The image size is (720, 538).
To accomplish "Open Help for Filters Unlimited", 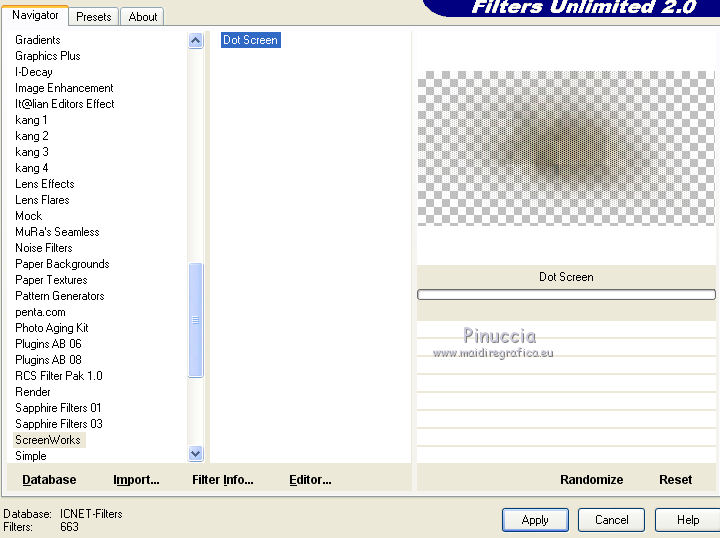I will point(687,520).
